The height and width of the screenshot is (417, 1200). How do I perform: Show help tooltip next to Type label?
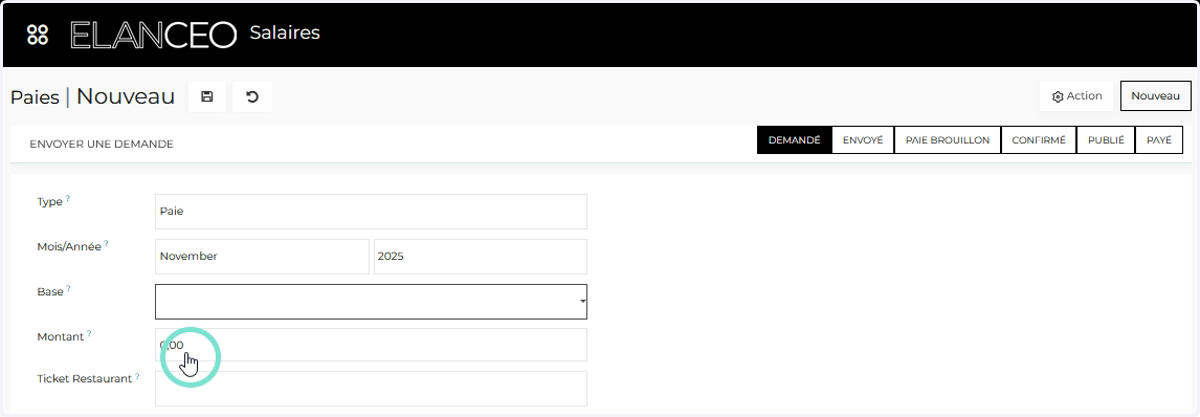tap(68, 199)
